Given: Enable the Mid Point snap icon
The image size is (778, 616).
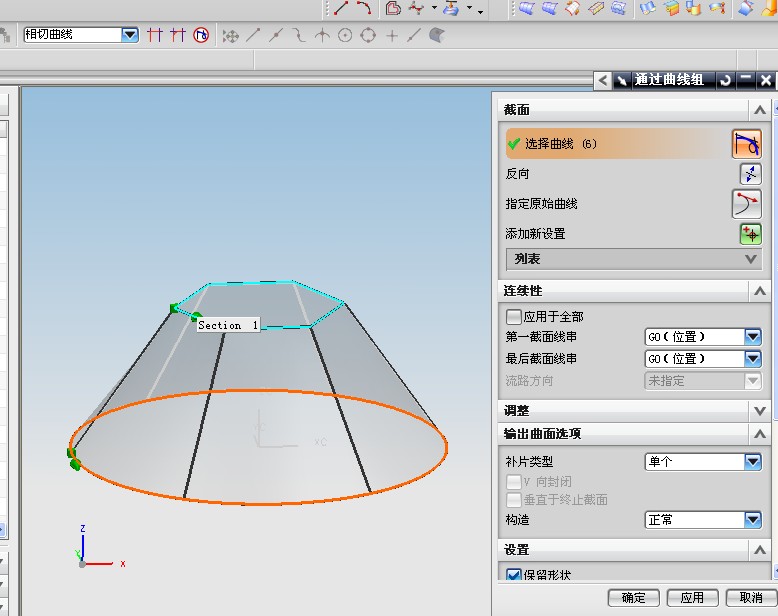Looking at the screenshot, I should pyautogui.click(x=276, y=35).
